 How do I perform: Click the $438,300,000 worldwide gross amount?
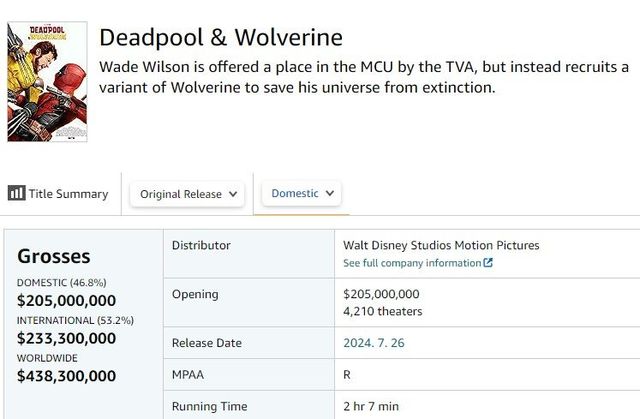click(x=66, y=376)
